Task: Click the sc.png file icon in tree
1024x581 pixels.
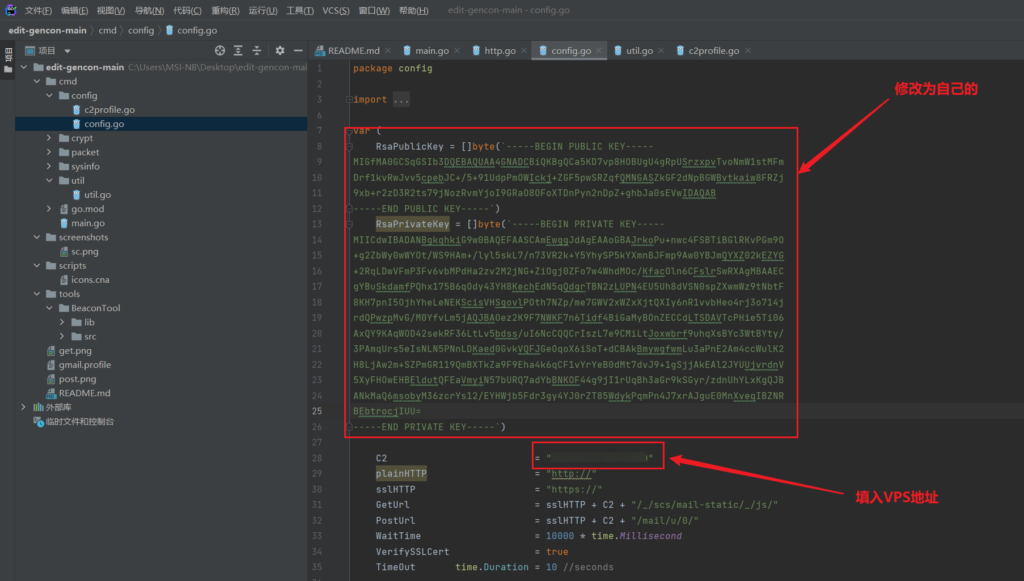Action: [64, 251]
